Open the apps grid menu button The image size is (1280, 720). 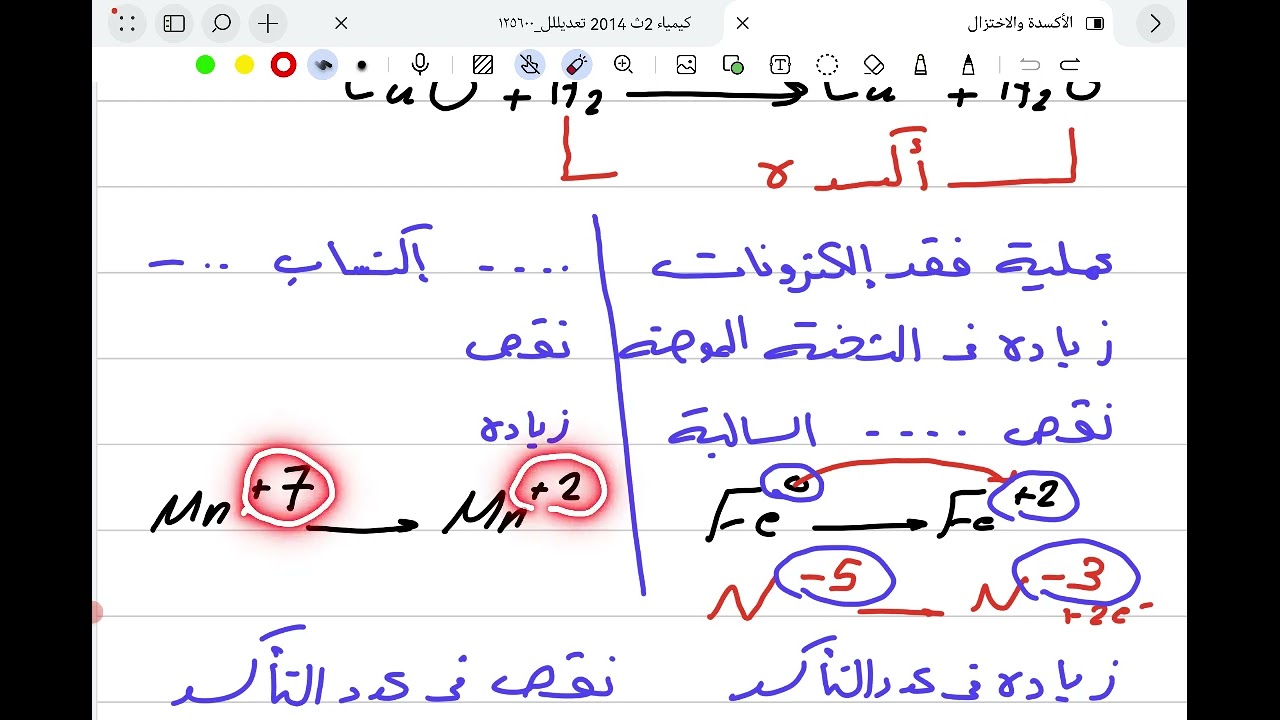(x=127, y=23)
